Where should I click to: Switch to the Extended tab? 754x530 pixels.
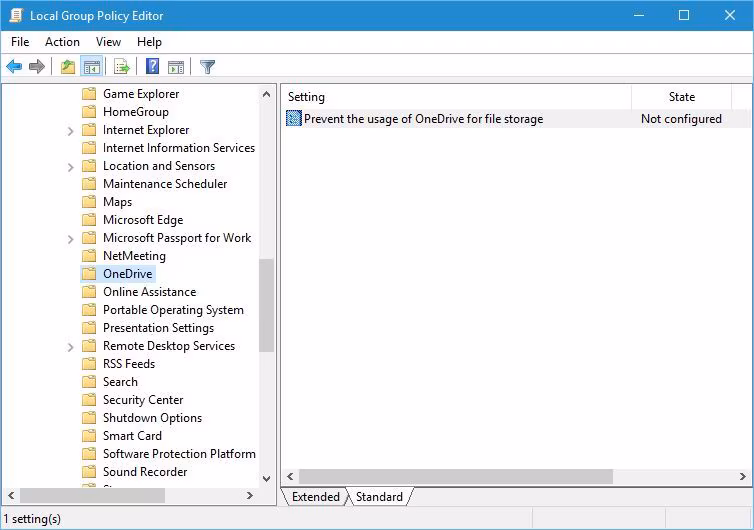tap(315, 496)
